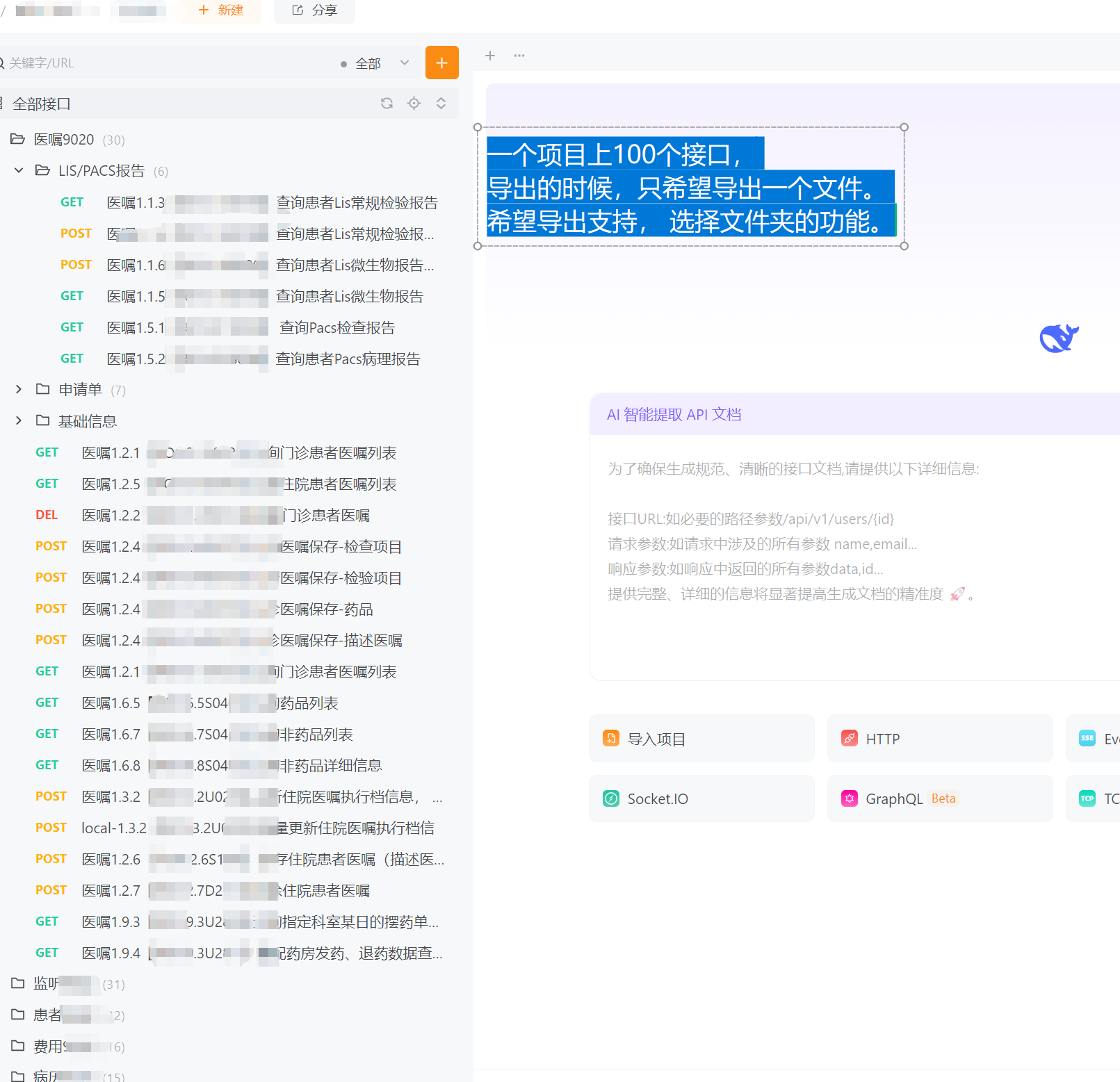
Task: Click the blue whale assistant icon
Action: (1058, 338)
